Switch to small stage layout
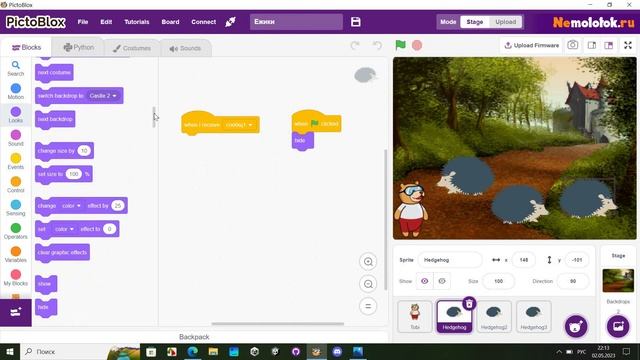This screenshot has height=360, width=640. tap(591, 45)
